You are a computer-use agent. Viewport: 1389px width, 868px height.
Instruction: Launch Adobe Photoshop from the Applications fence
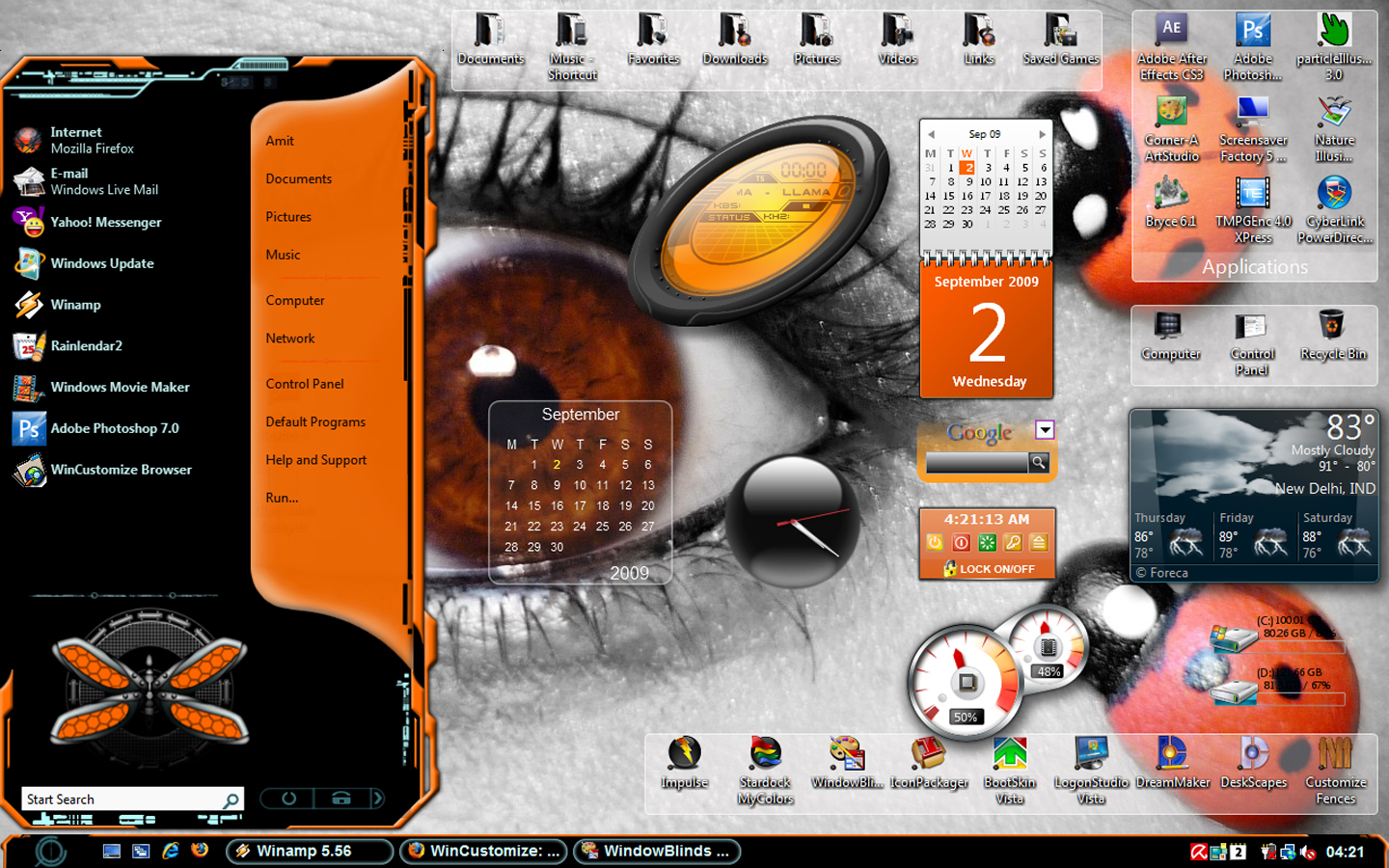1253,47
